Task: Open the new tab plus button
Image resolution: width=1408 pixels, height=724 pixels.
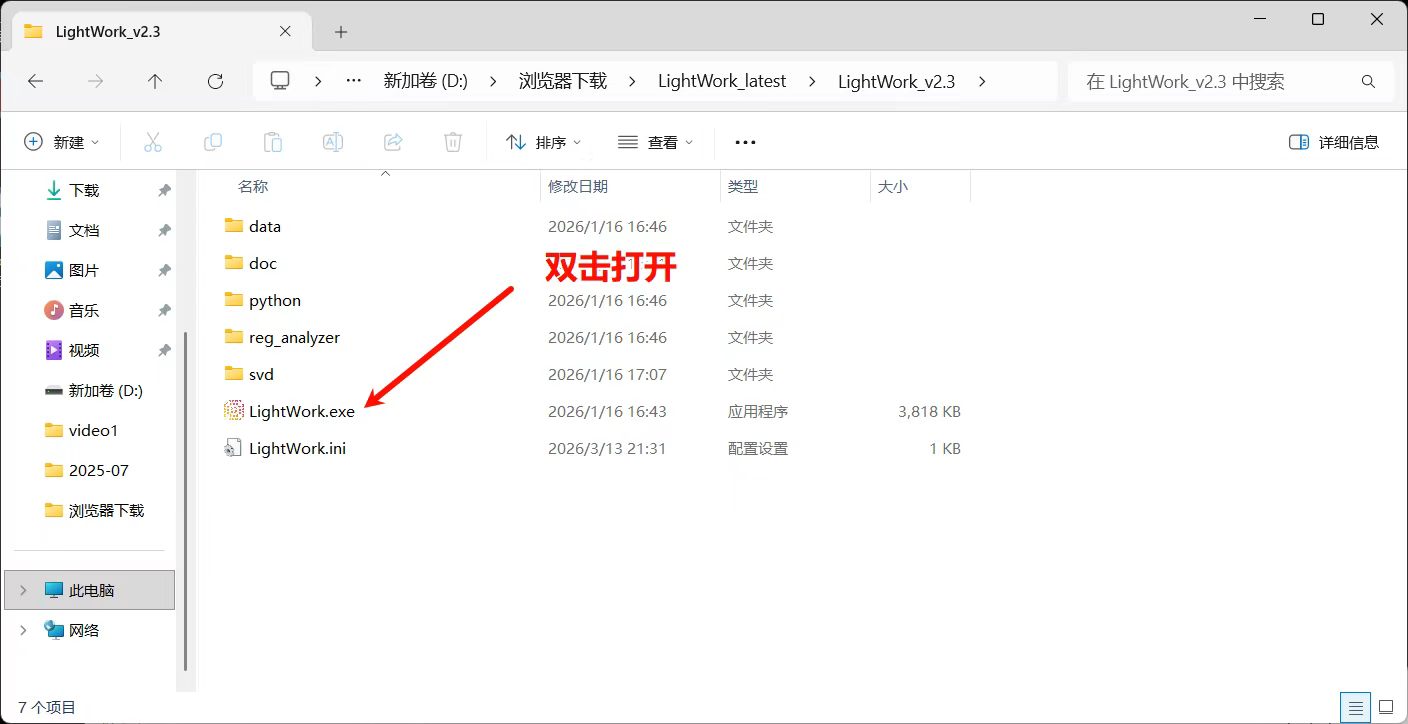Action: pos(341,32)
